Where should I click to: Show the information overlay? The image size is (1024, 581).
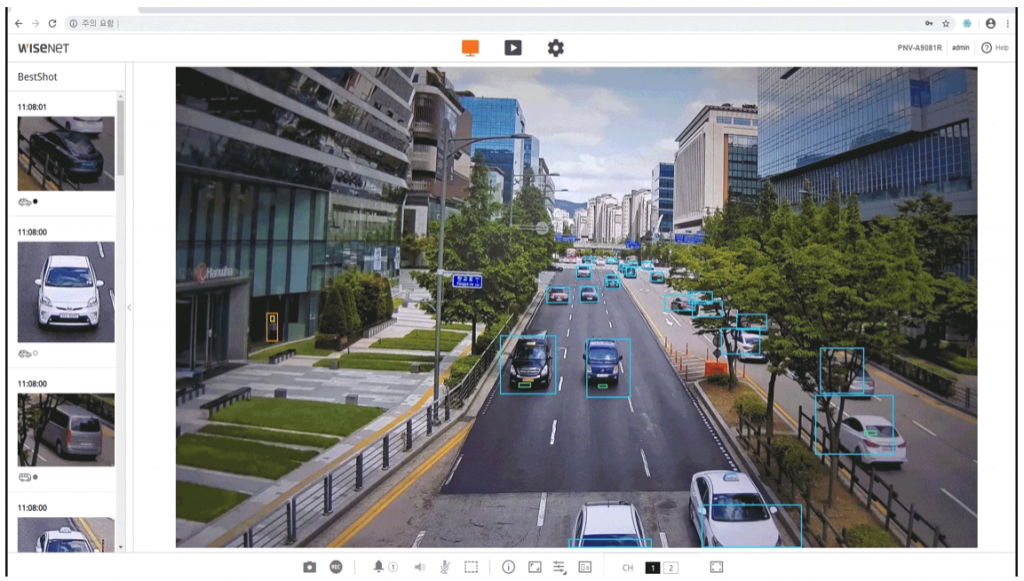click(x=508, y=567)
